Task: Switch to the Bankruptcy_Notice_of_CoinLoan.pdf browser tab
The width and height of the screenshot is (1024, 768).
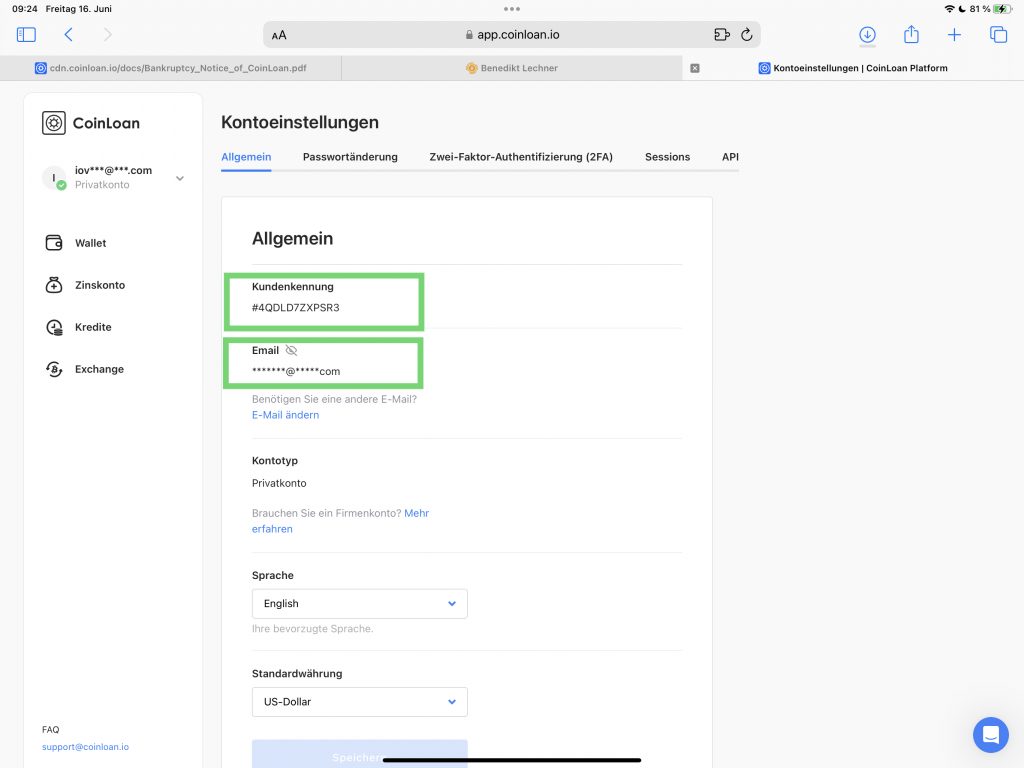Action: pyautogui.click(x=170, y=68)
